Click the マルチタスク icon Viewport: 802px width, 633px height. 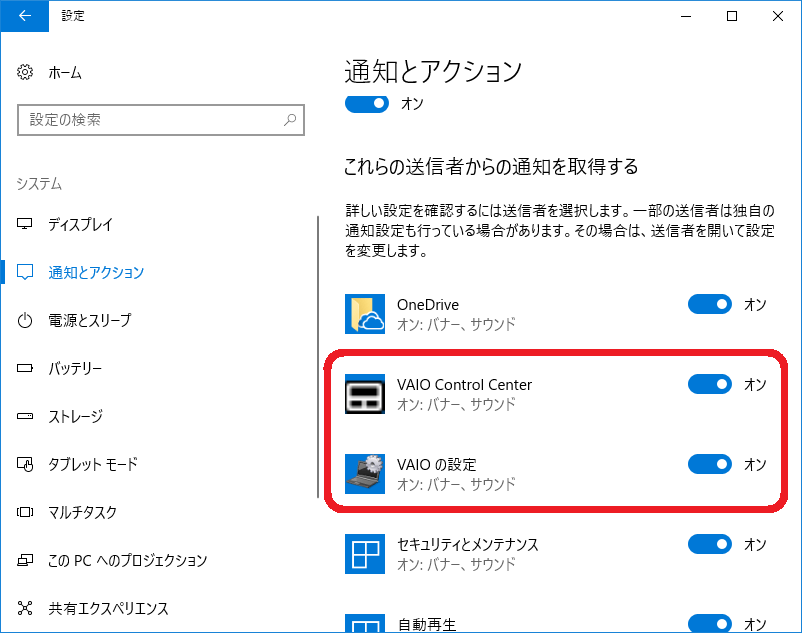click(25, 512)
